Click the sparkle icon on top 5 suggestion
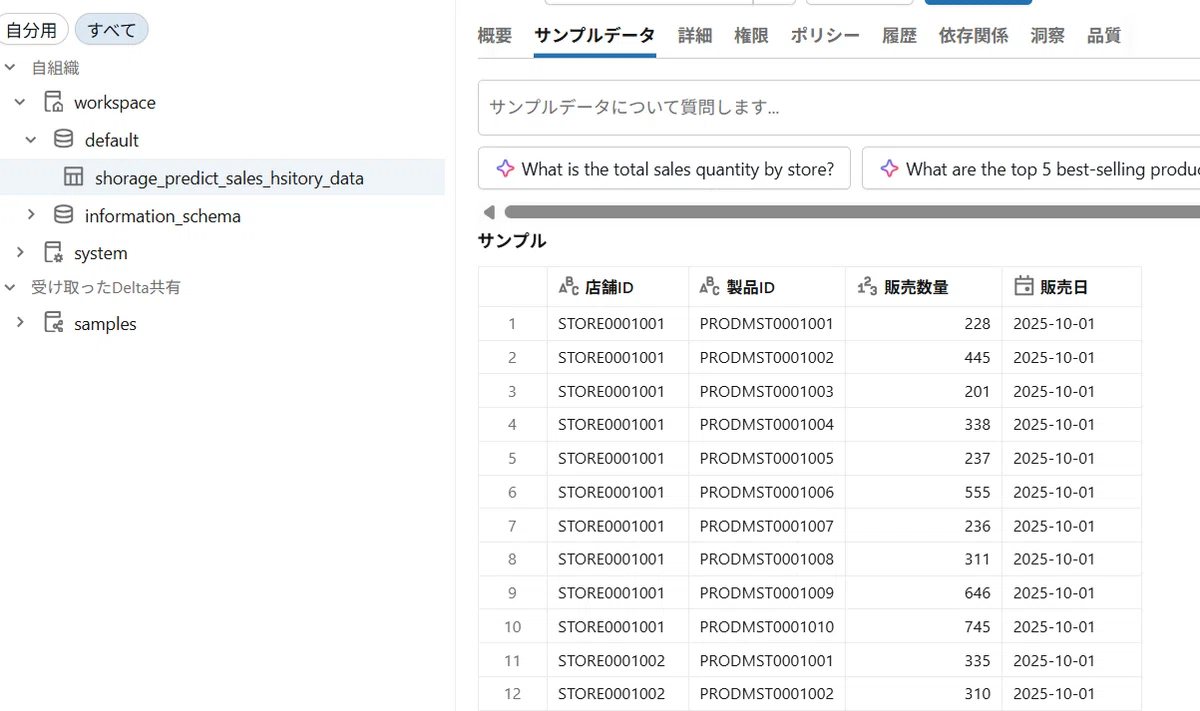The width and height of the screenshot is (1200, 711). pos(889,169)
